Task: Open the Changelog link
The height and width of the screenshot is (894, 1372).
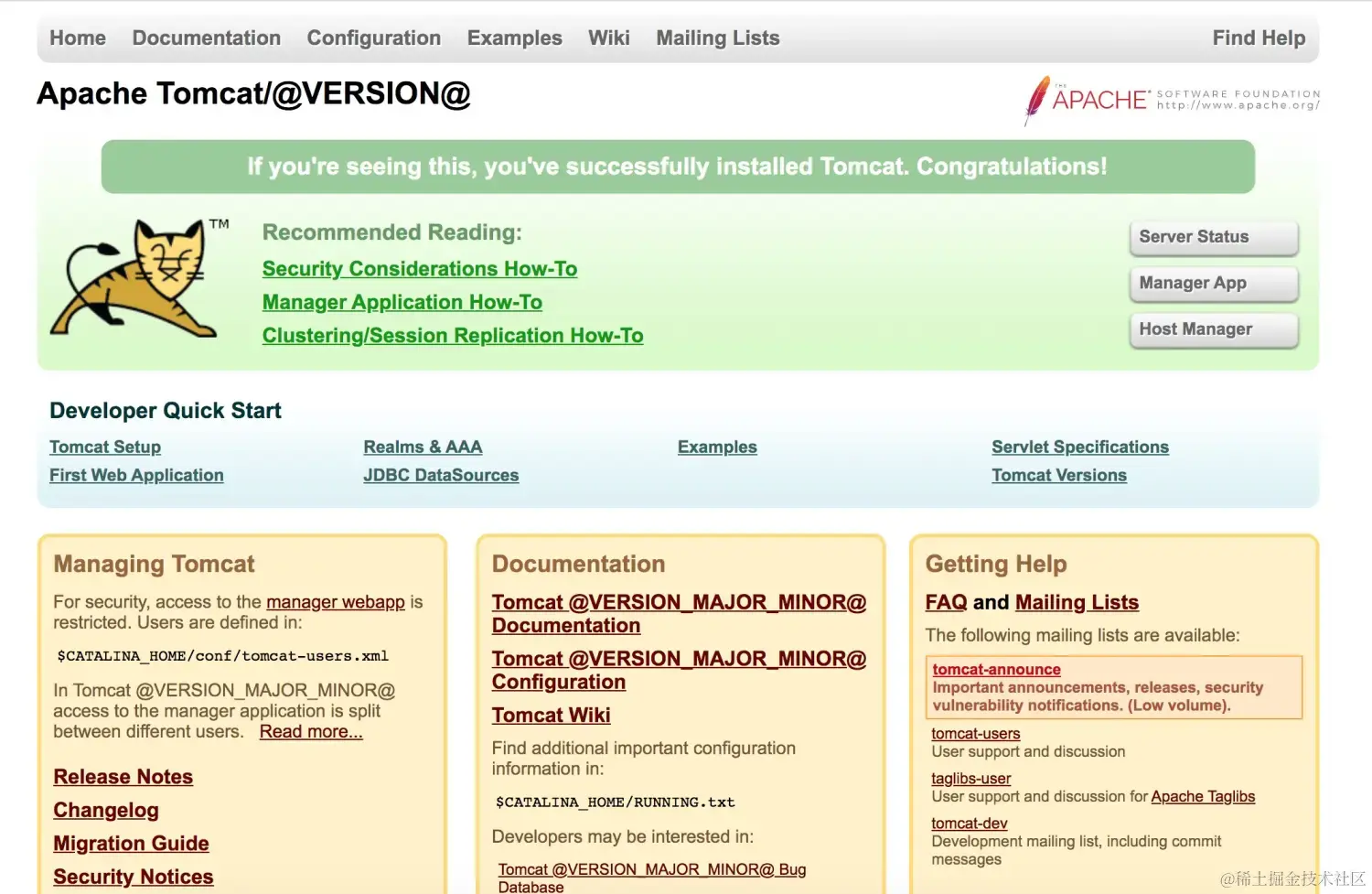Action: pyautogui.click(x=106, y=811)
